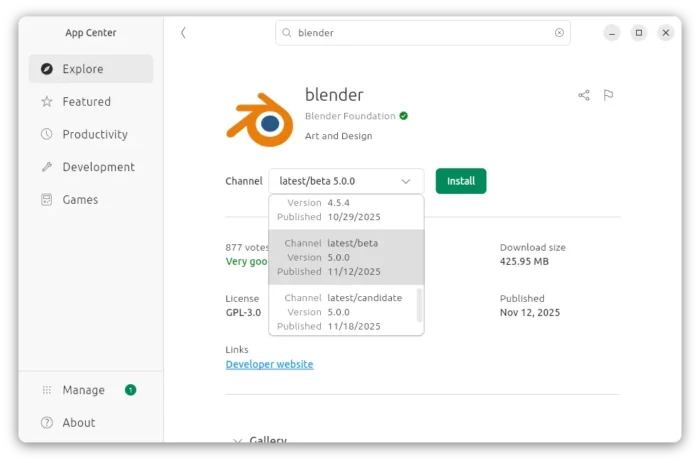
Task: Select the latest/candidate channel option
Action: click(x=343, y=312)
